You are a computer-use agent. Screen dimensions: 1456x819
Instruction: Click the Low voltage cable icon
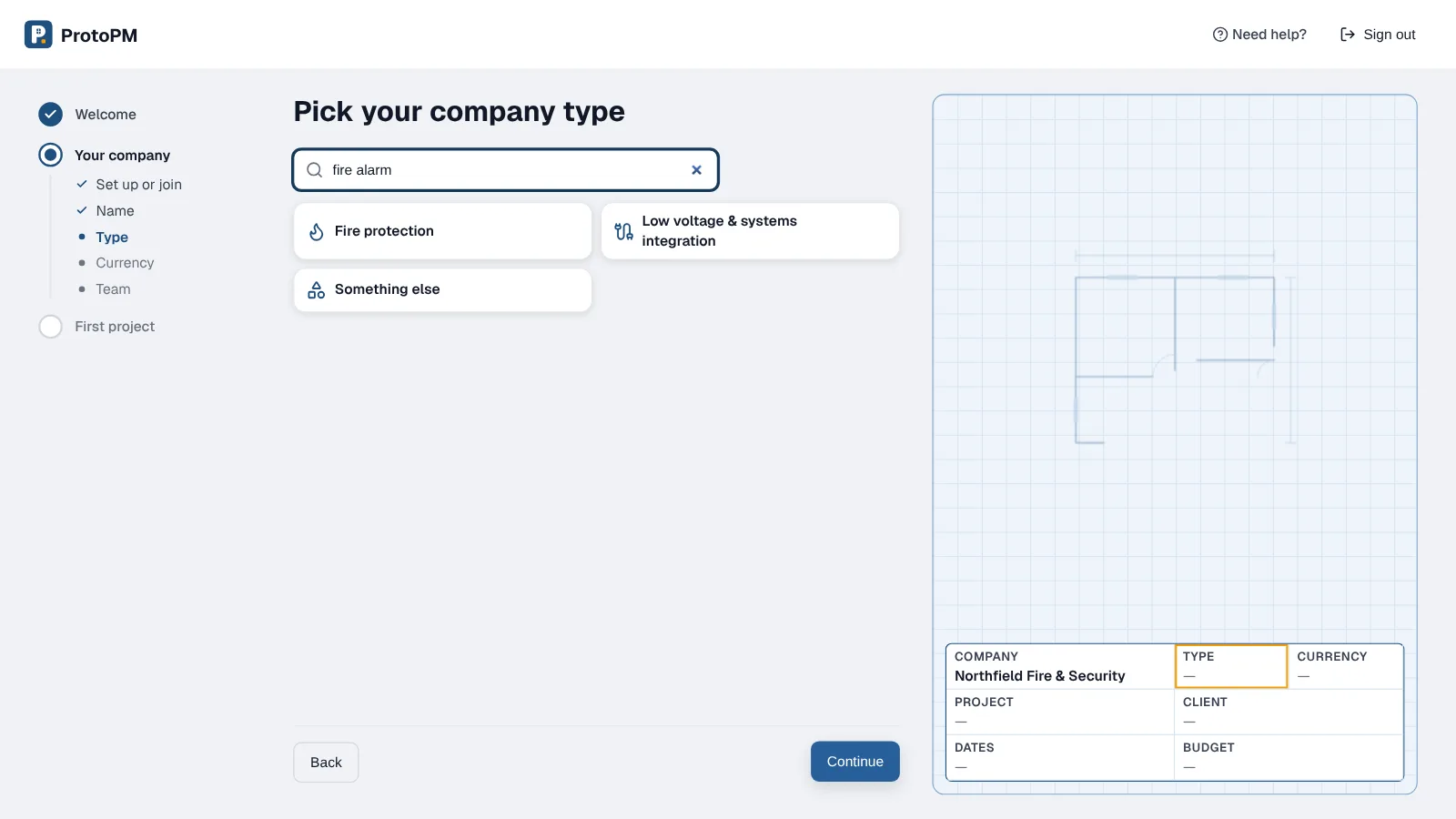pyautogui.click(x=624, y=231)
